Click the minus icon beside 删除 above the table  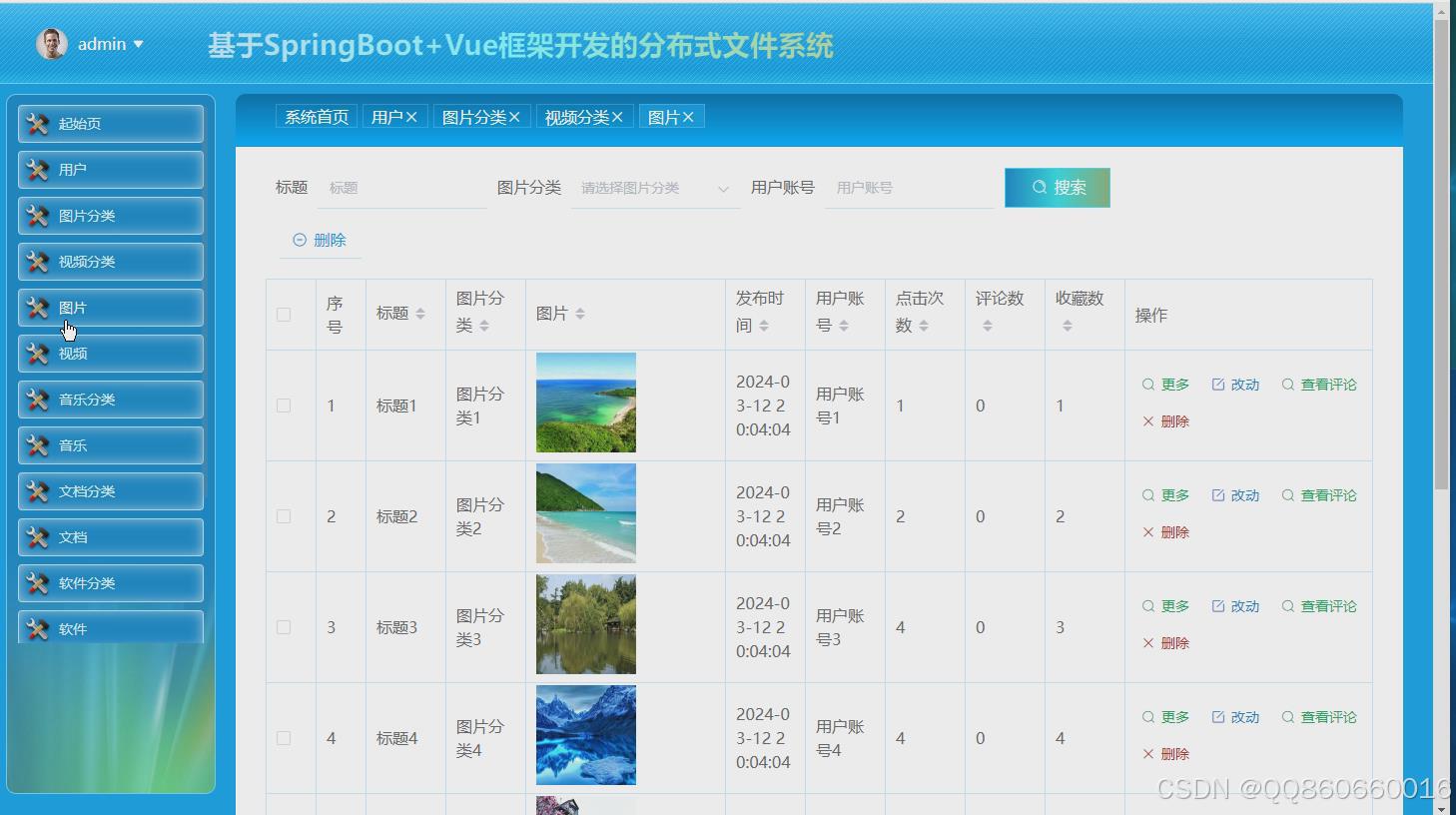(300, 240)
